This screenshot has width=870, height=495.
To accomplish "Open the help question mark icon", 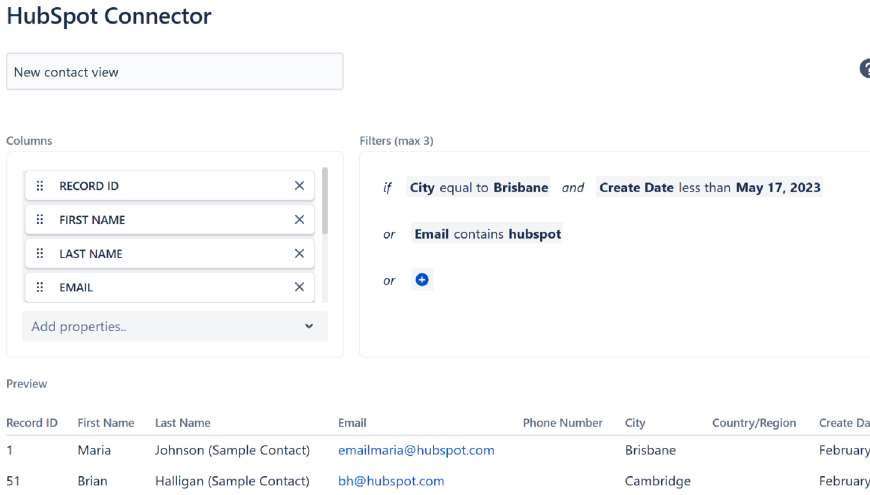I will coord(865,69).
